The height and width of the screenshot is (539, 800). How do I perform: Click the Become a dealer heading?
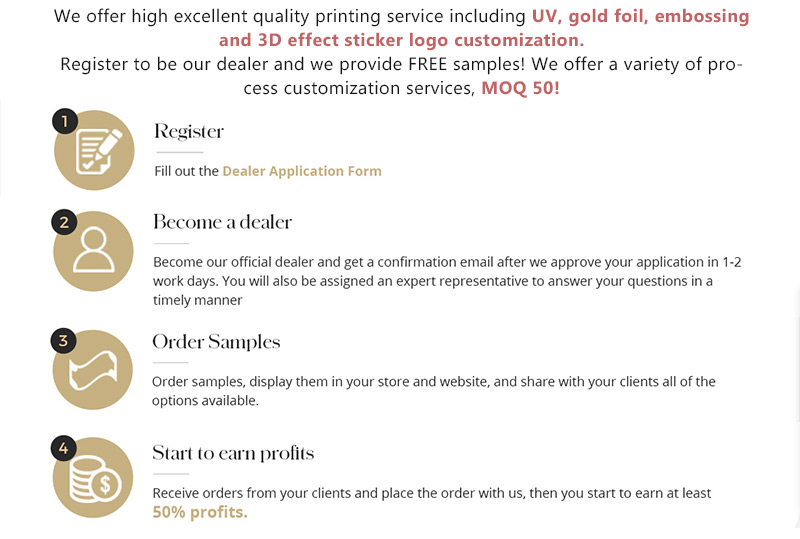point(222,222)
